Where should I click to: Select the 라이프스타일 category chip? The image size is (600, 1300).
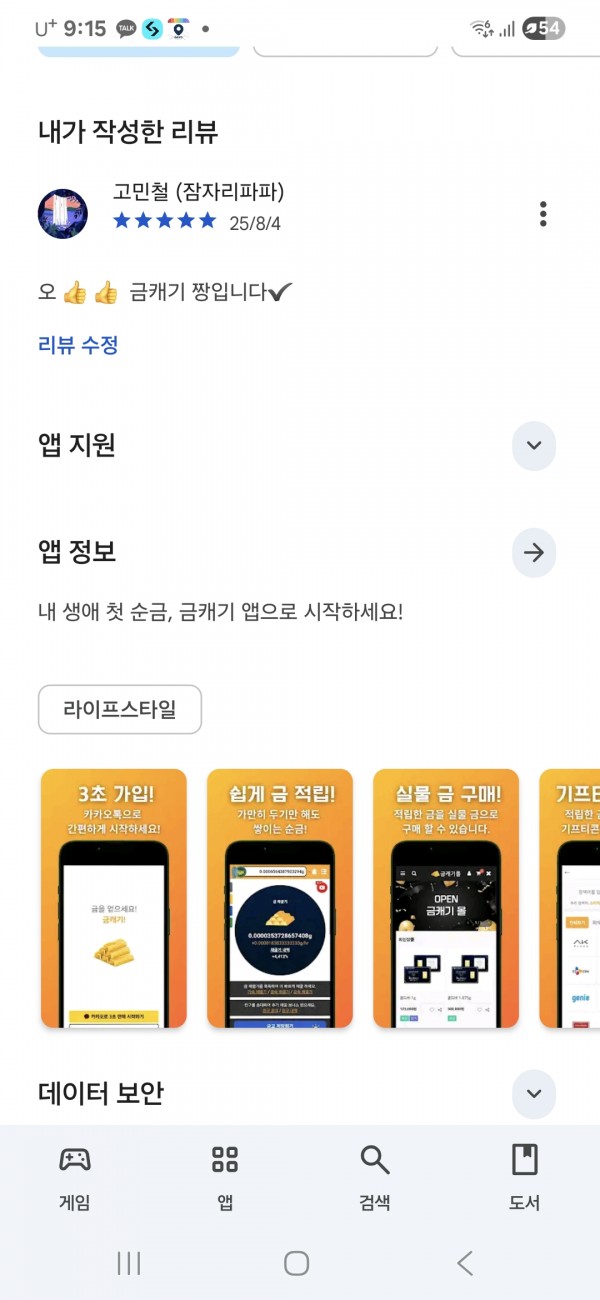coord(120,710)
